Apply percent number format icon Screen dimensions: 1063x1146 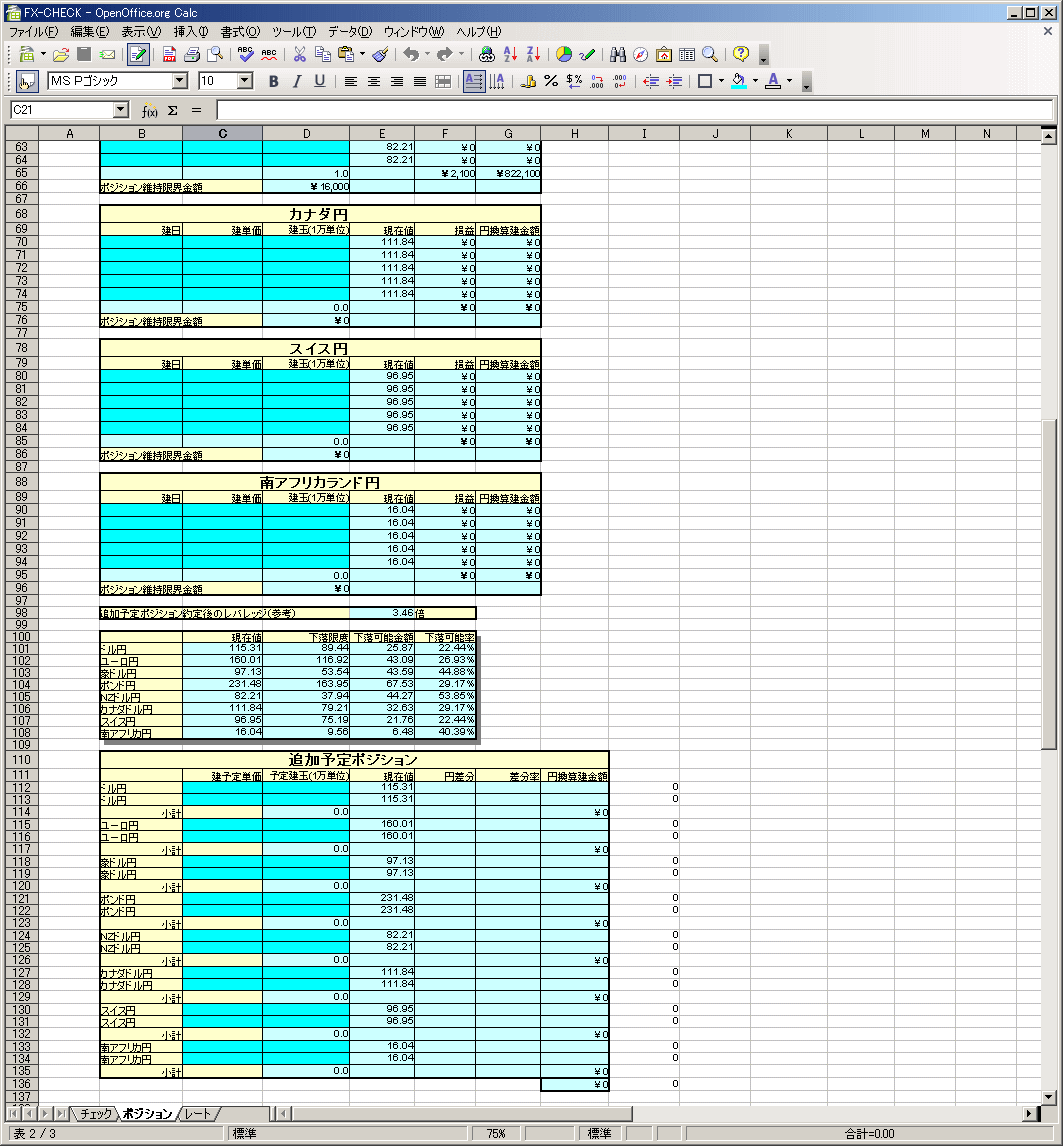[x=551, y=81]
